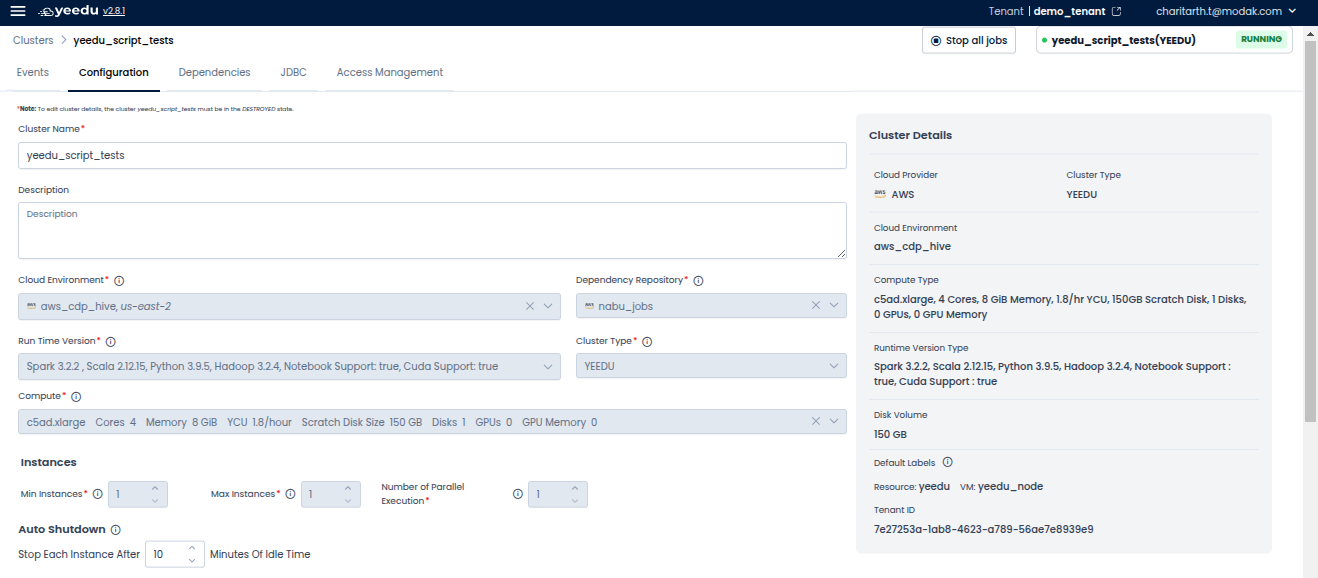The height and width of the screenshot is (578, 1318).
Task: Select the Configuration tab
Action: [114, 72]
